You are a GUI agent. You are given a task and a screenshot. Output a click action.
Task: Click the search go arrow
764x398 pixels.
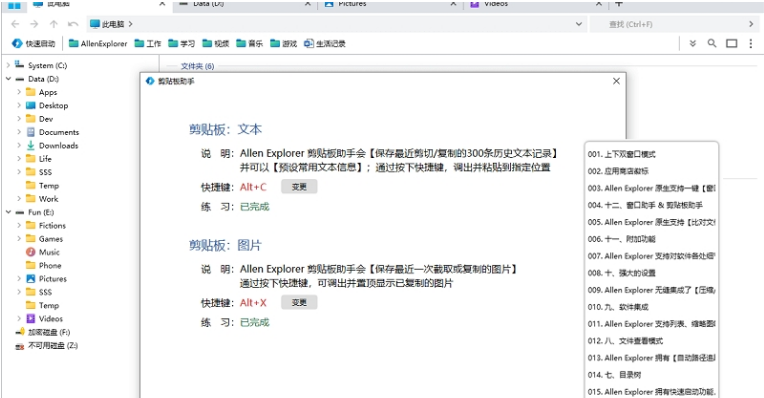(751, 24)
